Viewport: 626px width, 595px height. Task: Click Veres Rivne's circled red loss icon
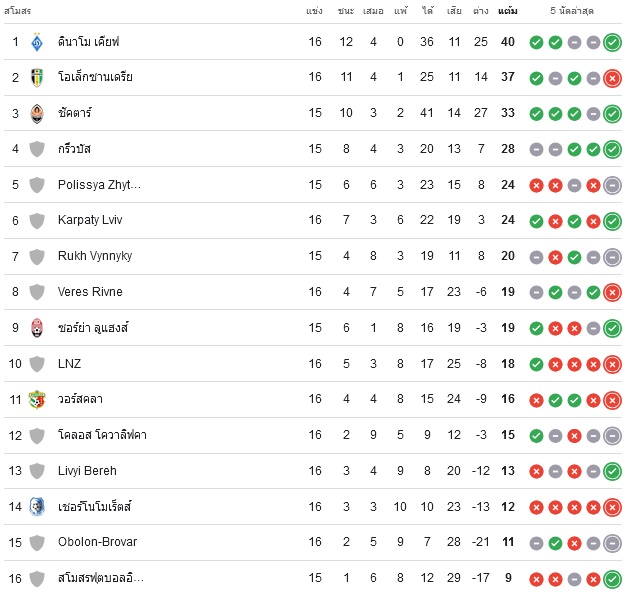pos(612,293)
